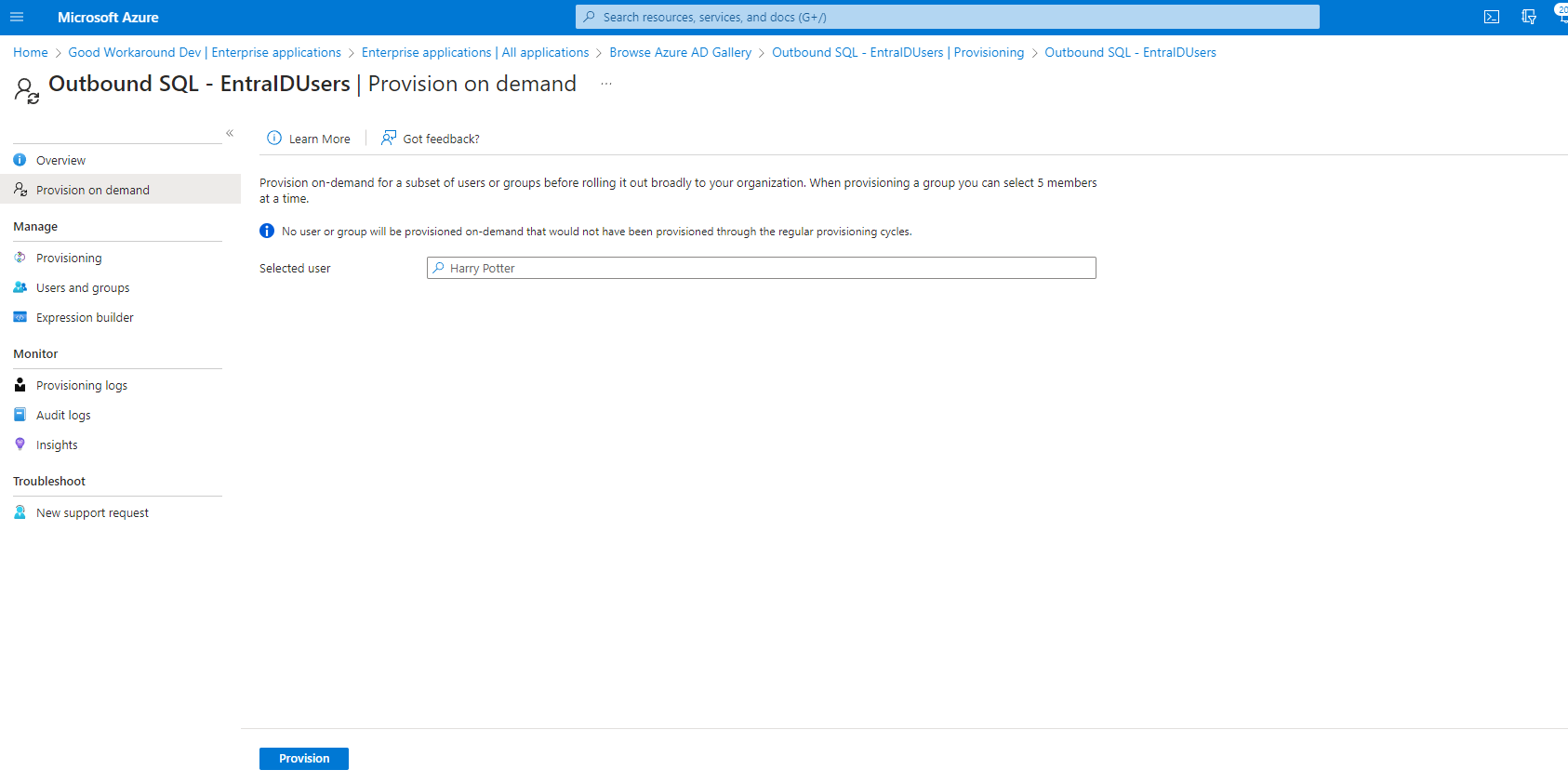Viewport: 1568px width, 783px height.
Task: Click the Learn More info icon
Action: [274, 139]
